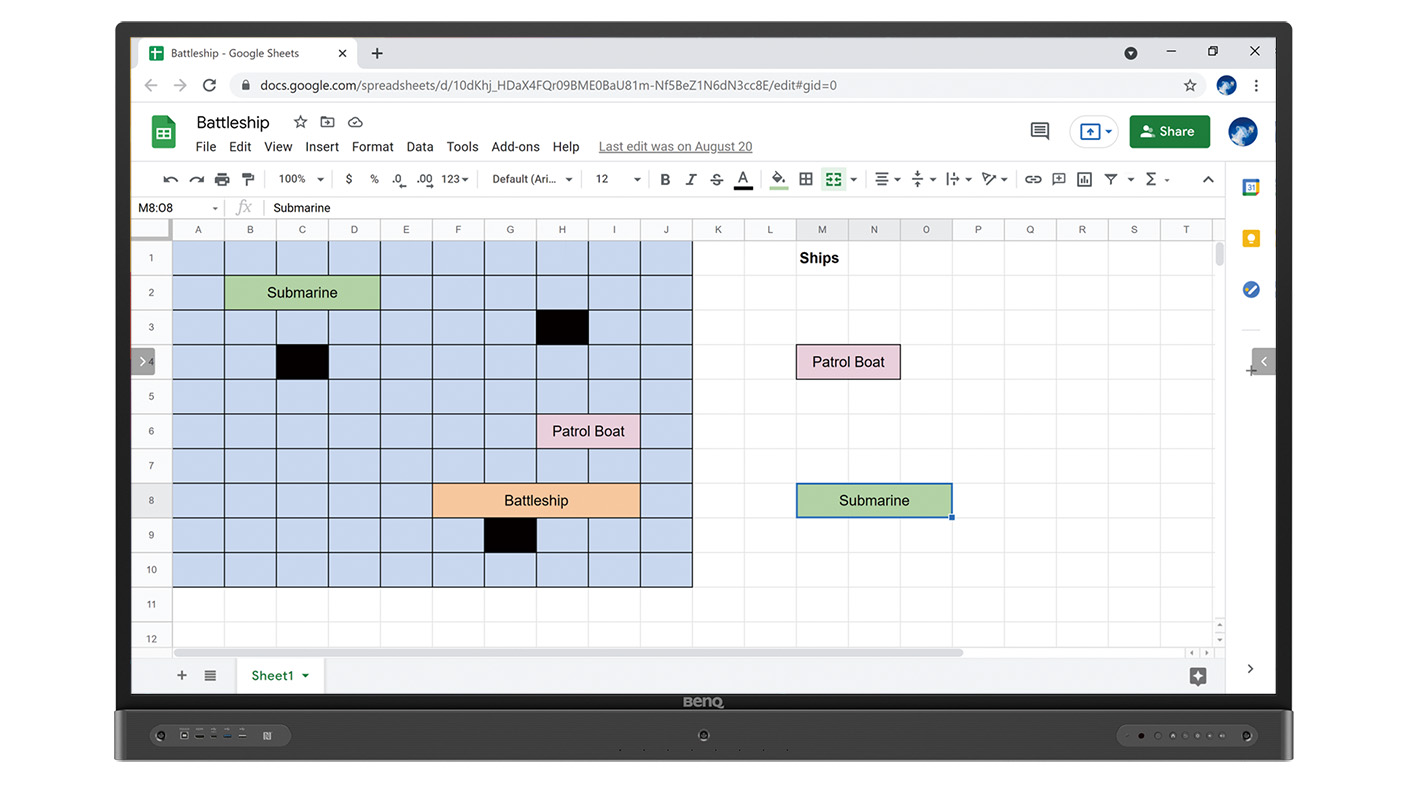This screenshot has width=1408, height=792.
Task: Create a filter with the filter icon
Action: pos(1111,179)
